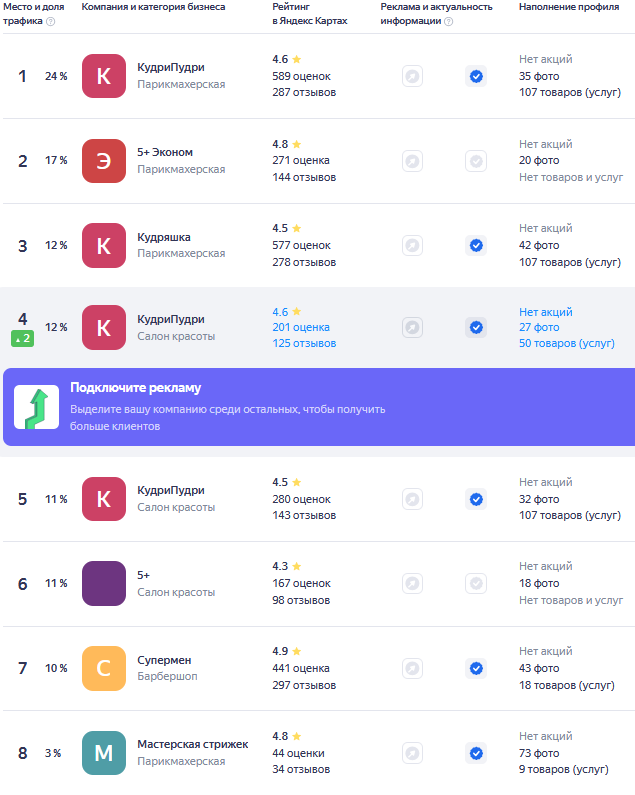Open '201 оценка' link in highlighted row
The height and width of the screenshot is (795, 635).
click(x=301, y=327)
